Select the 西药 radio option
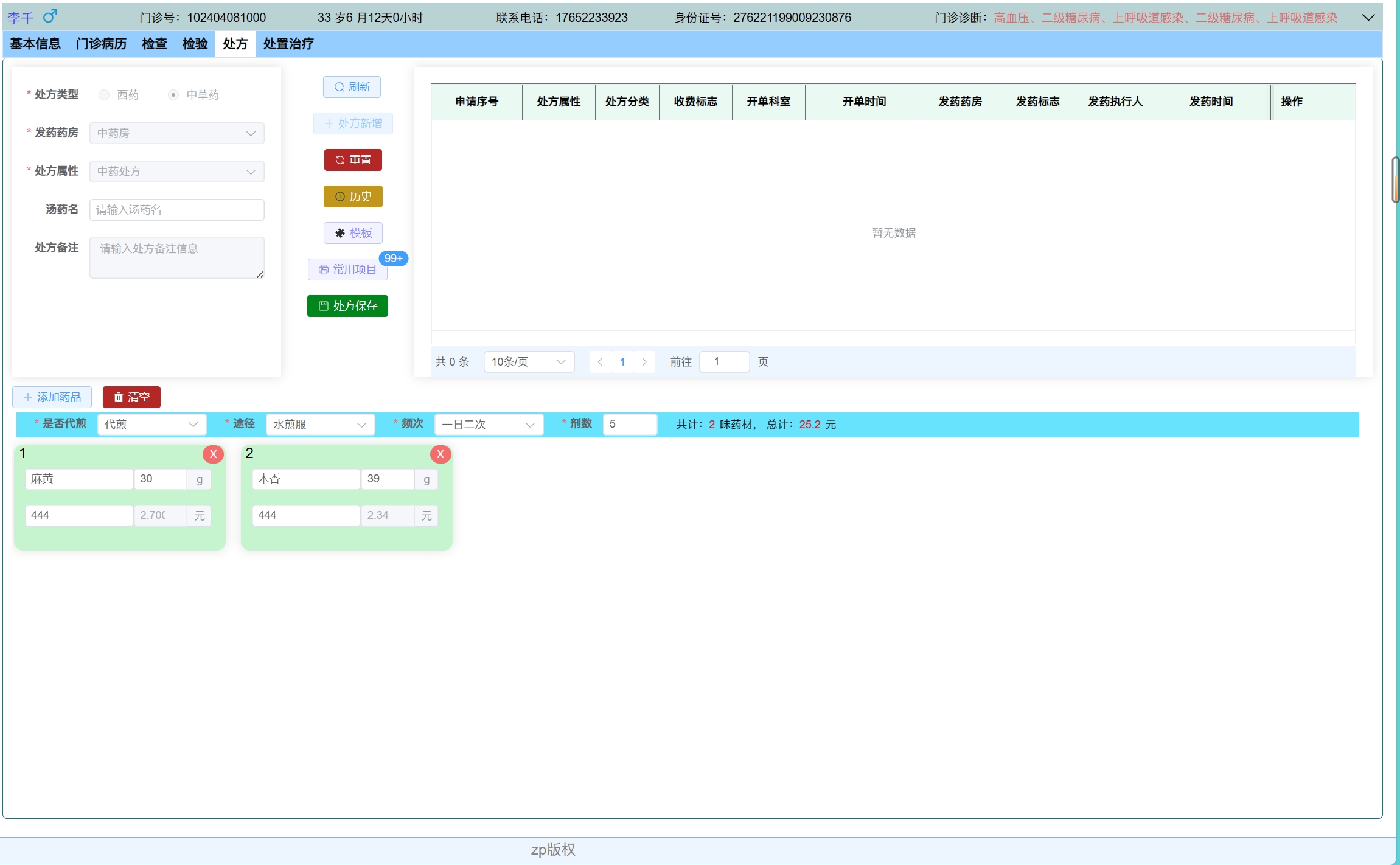This screenshot has height=865, width=1400. click(x=105, y=95)
